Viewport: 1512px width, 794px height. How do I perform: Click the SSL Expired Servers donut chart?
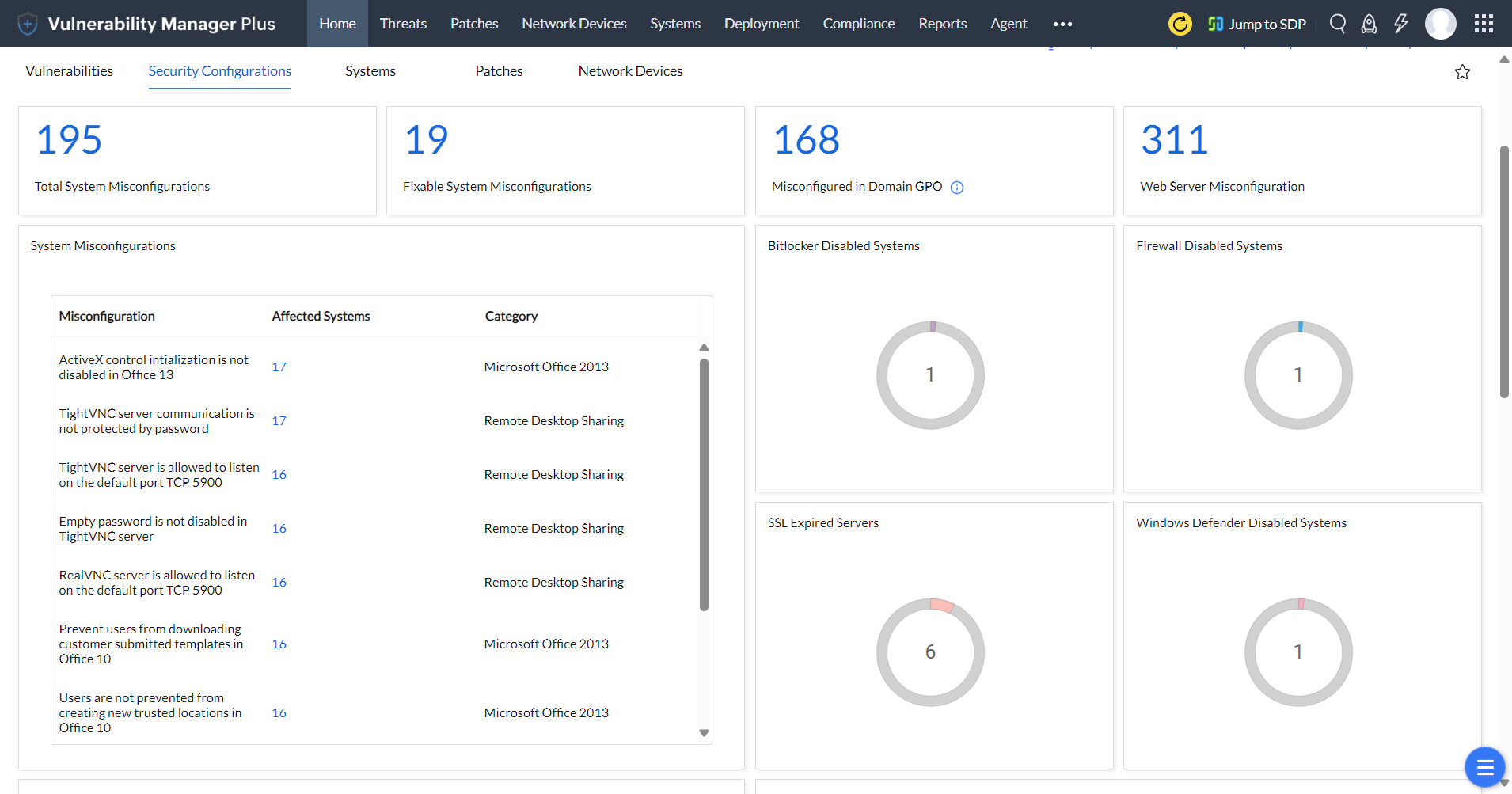(930, 652)
